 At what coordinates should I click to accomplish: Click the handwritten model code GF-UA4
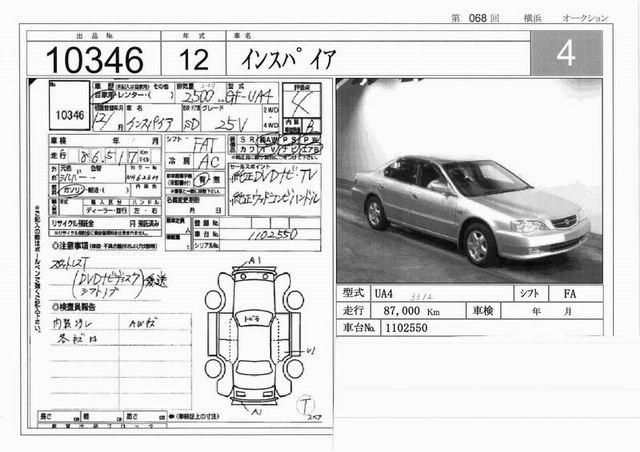[251, 97]
